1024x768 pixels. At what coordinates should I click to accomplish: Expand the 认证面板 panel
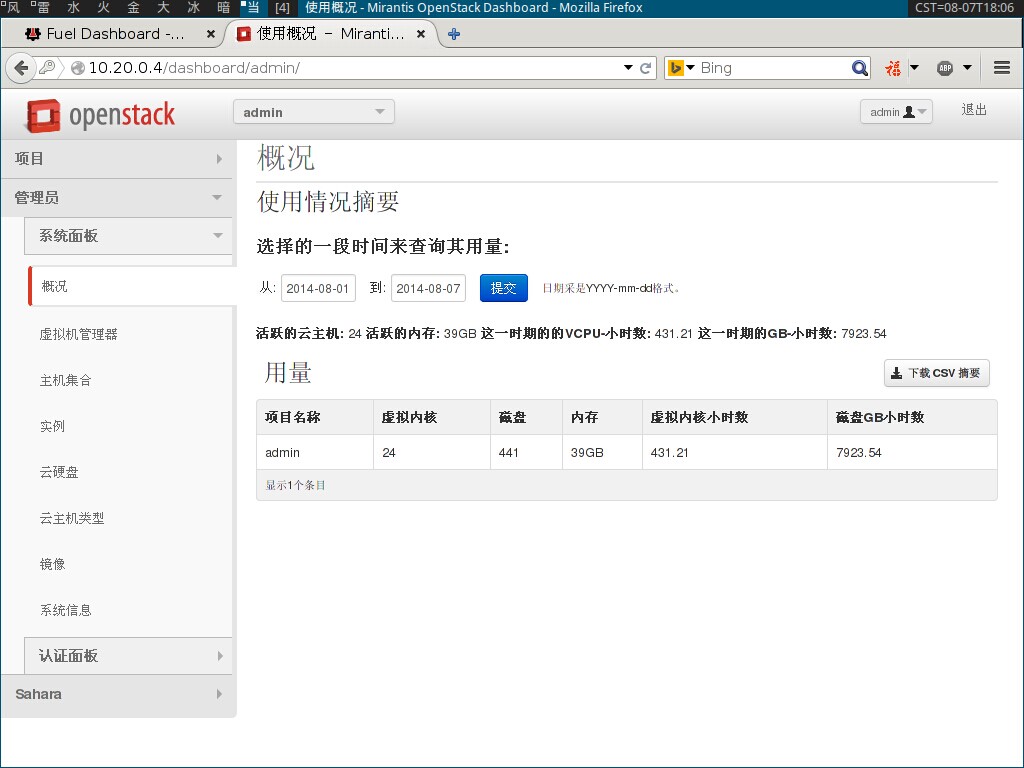[128, 656]
